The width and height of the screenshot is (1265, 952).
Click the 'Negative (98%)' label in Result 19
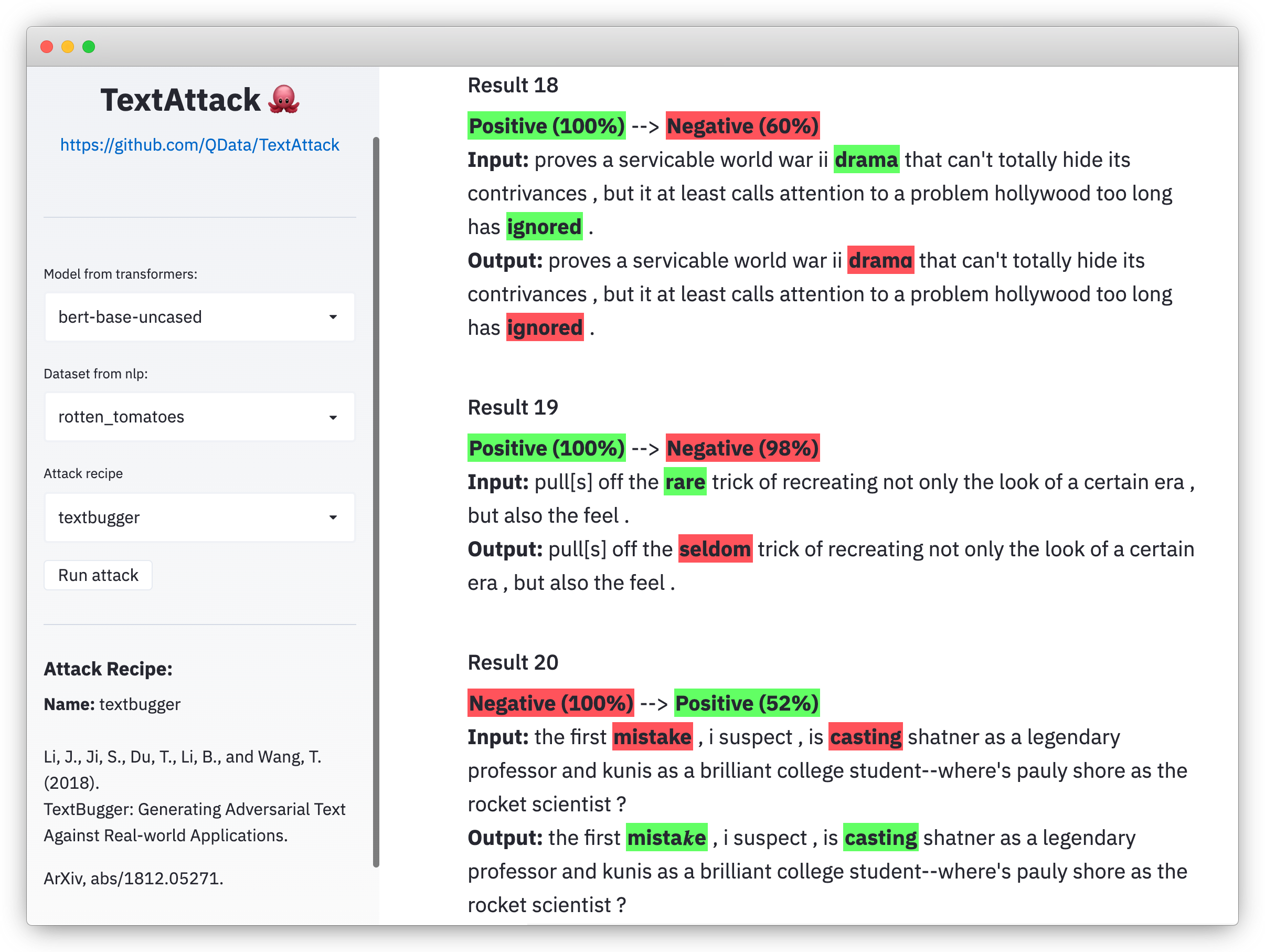pyautogui.click(x=742, y=448)
